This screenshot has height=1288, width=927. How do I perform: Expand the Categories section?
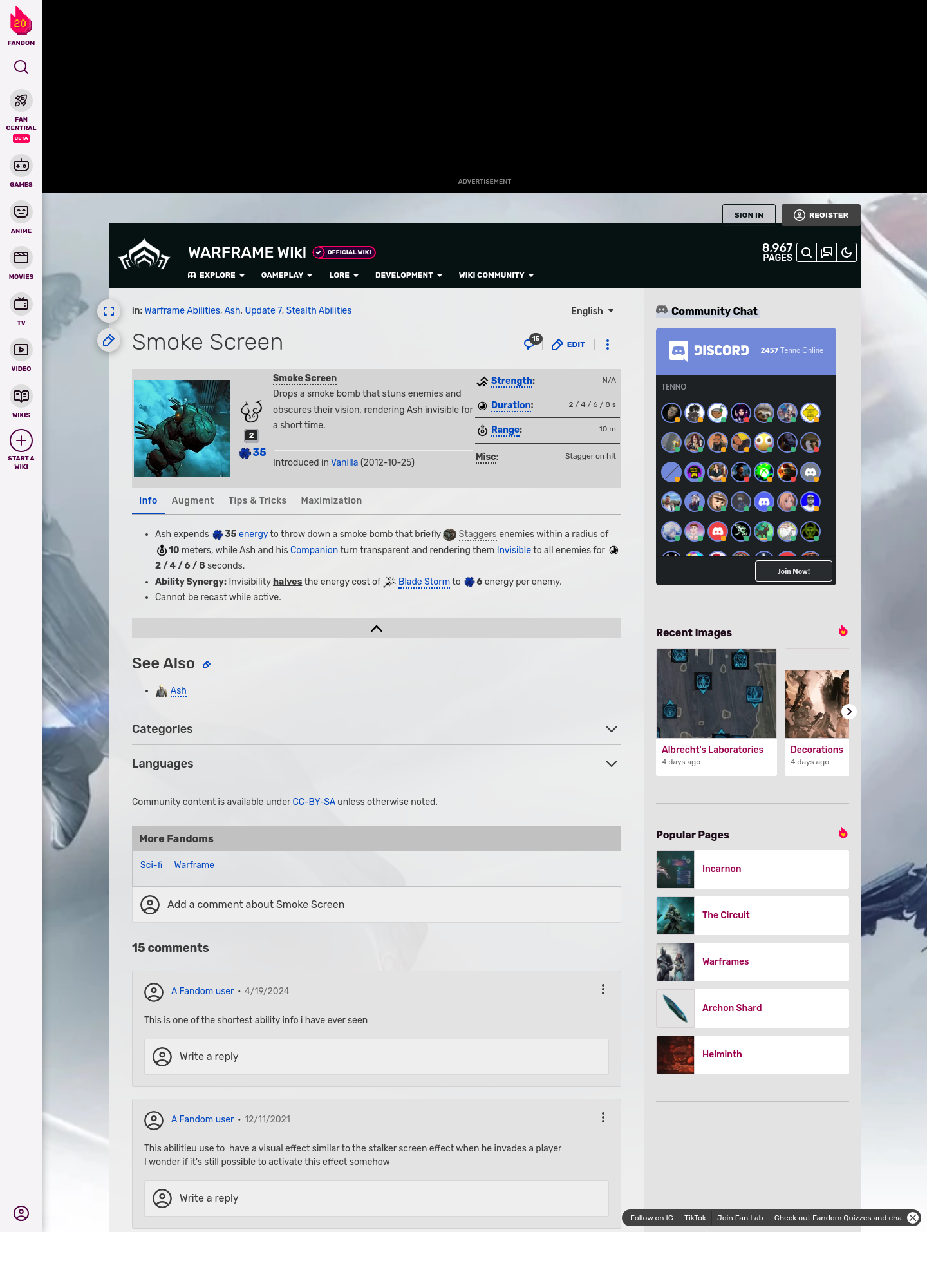376,729
